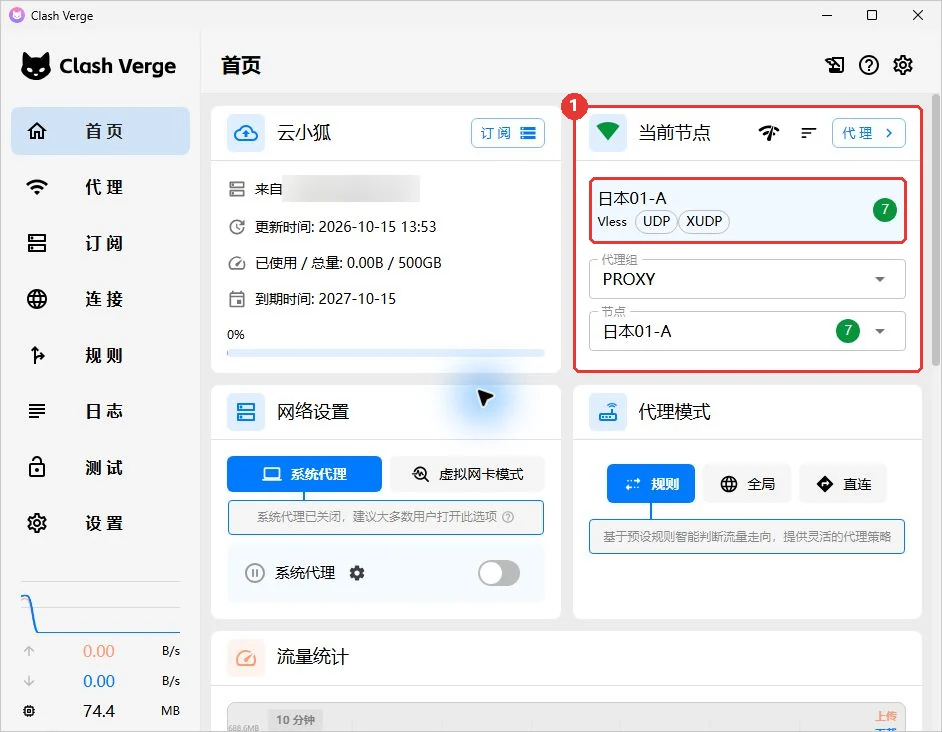
Task: Open 日志 logs in sidebar
Action: (x=100, y=411)
